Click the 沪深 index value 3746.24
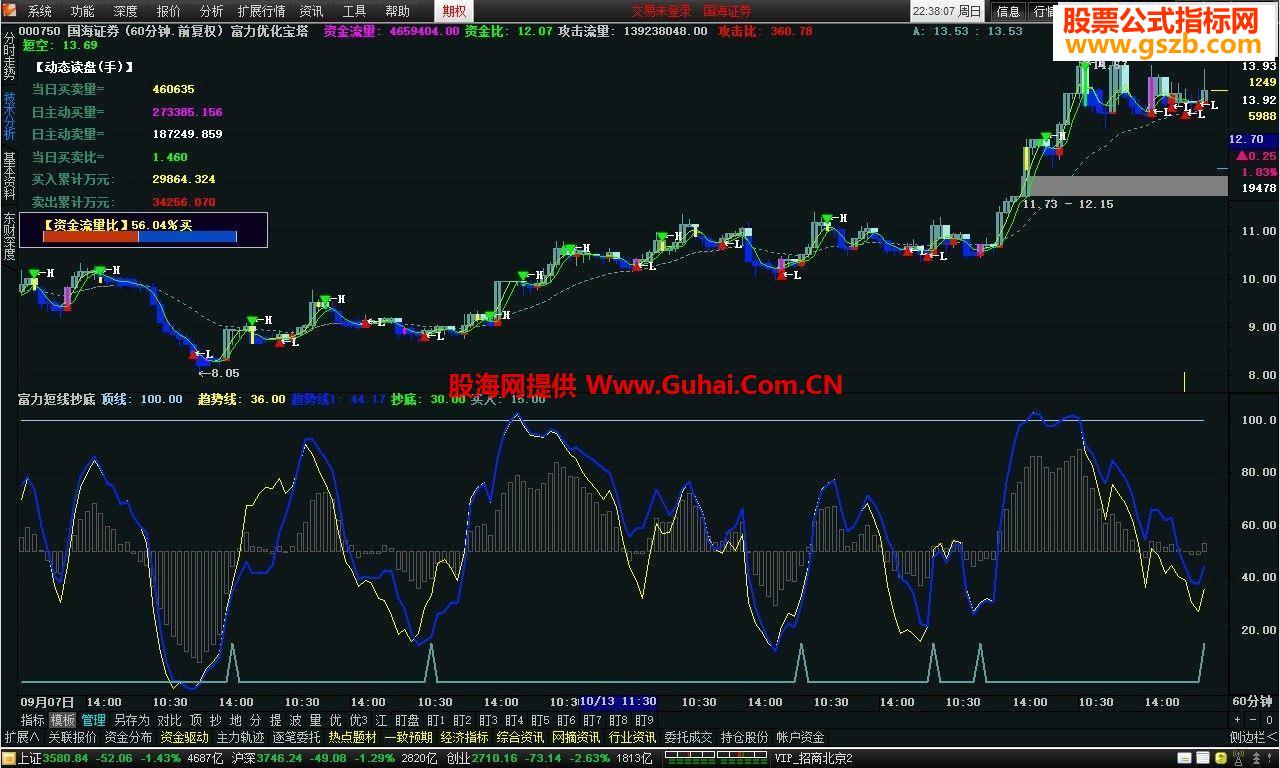This screenshot has width=1280, height=768. pyautogui.click(x=279, y=759)
